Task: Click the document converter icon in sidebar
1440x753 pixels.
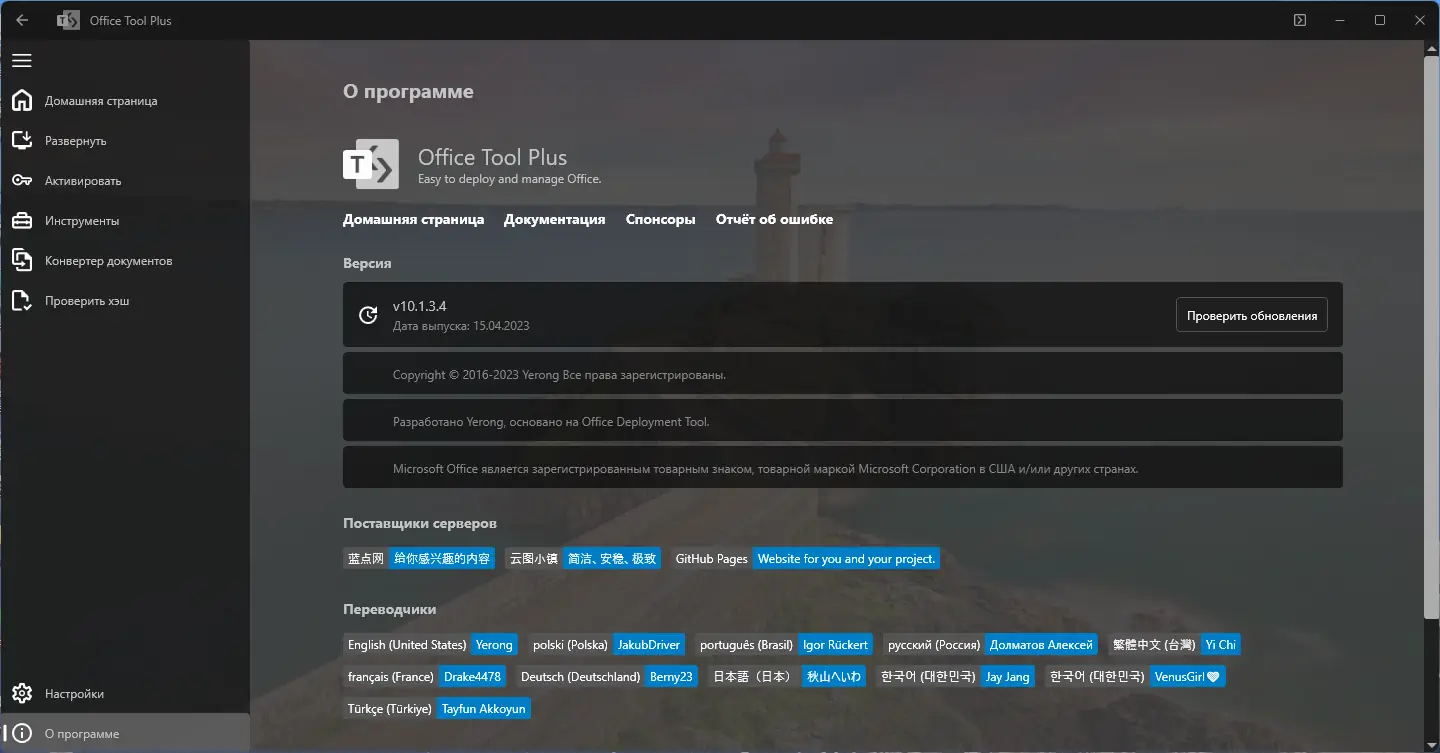Action: coord(22,261)
